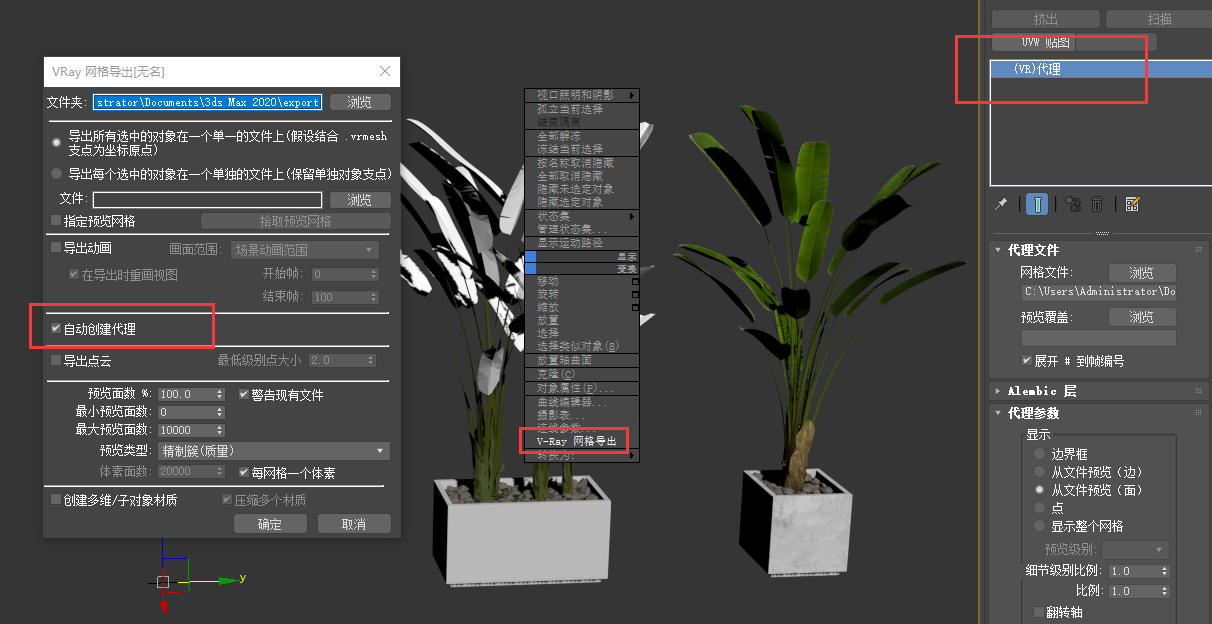Click the settings box next to 移动
Image resolution: width=1212 pixels, height=624 pixels.
(634, 282)
